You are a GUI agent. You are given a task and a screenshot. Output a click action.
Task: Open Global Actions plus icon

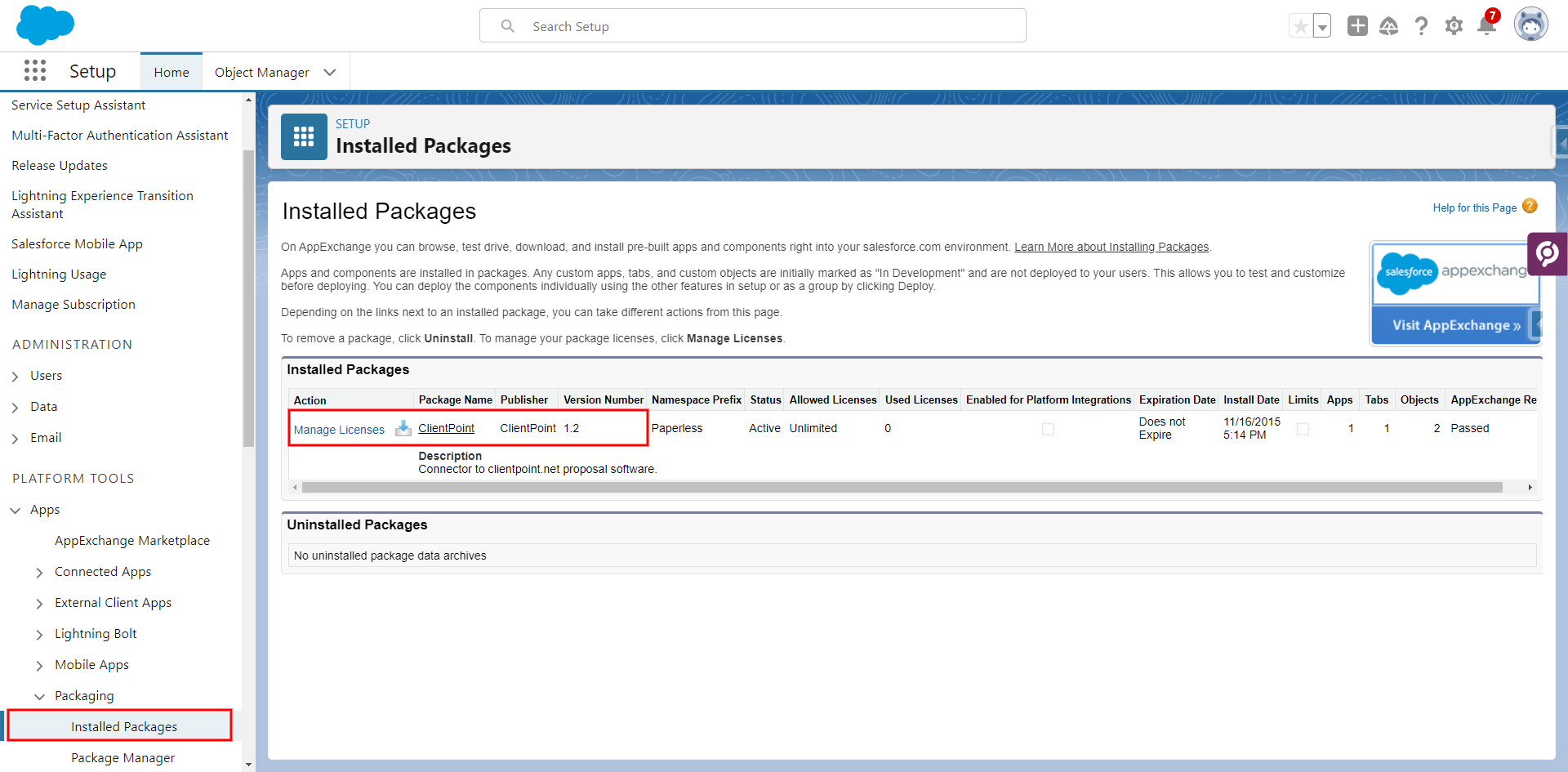tap(1357, 26)
